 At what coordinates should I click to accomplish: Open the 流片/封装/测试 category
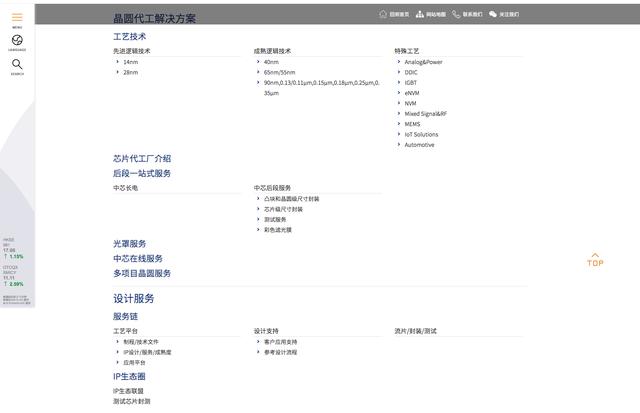tap(416, 331)
